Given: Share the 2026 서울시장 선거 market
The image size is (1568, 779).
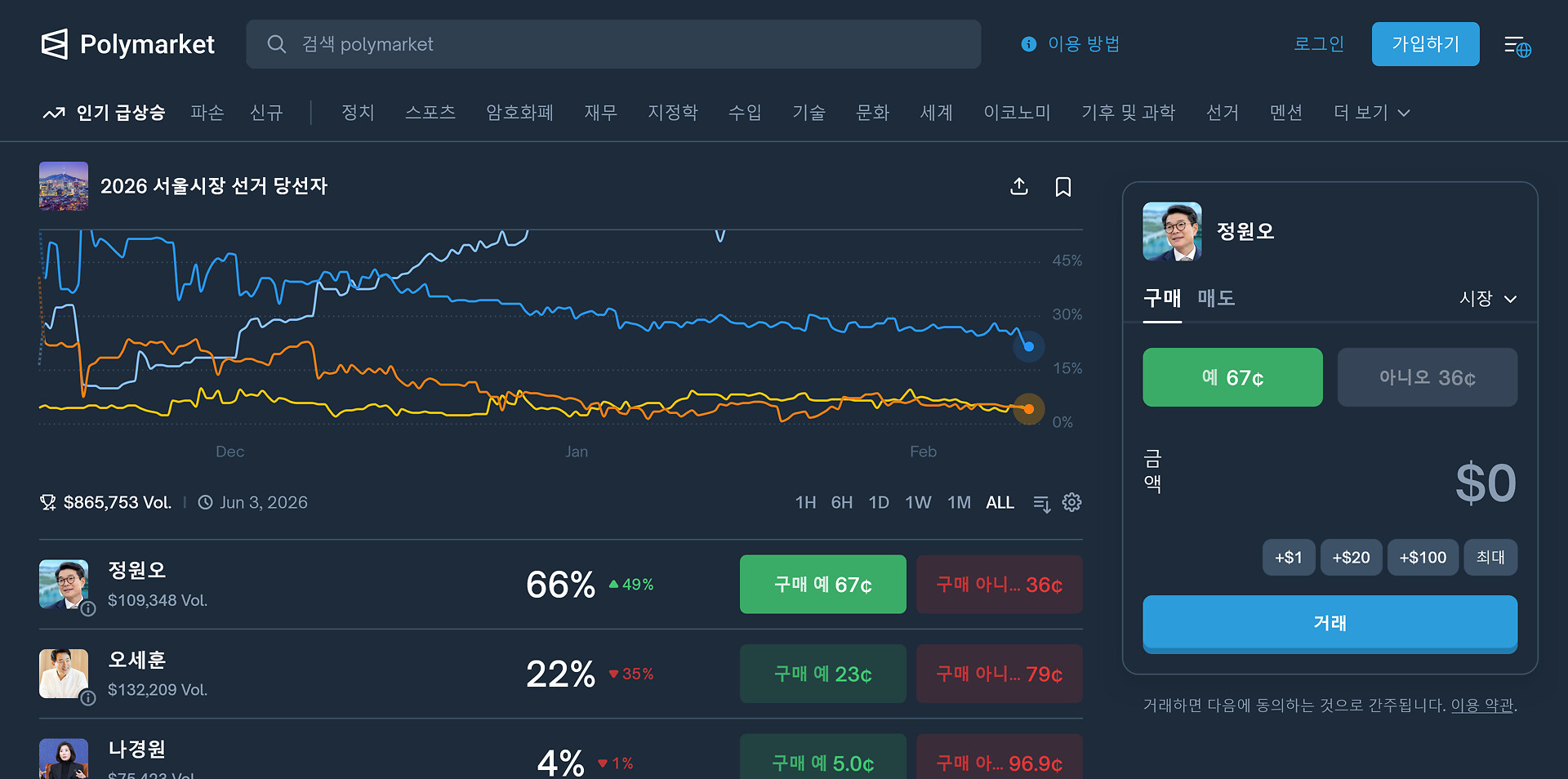Looking at the screenshot, I should click(1019, 186).
